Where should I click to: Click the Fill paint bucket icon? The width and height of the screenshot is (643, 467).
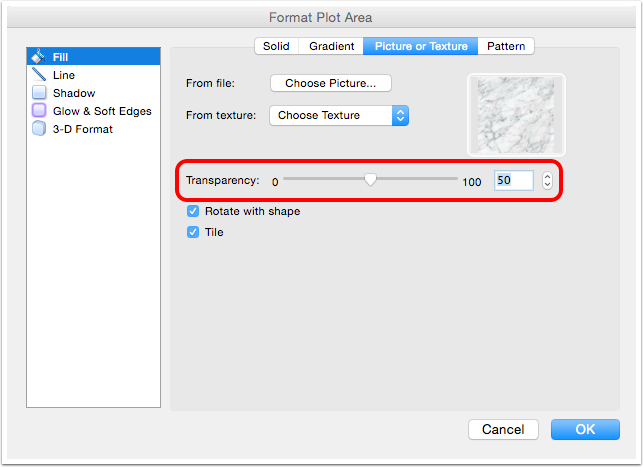click(x=39, y=57)
